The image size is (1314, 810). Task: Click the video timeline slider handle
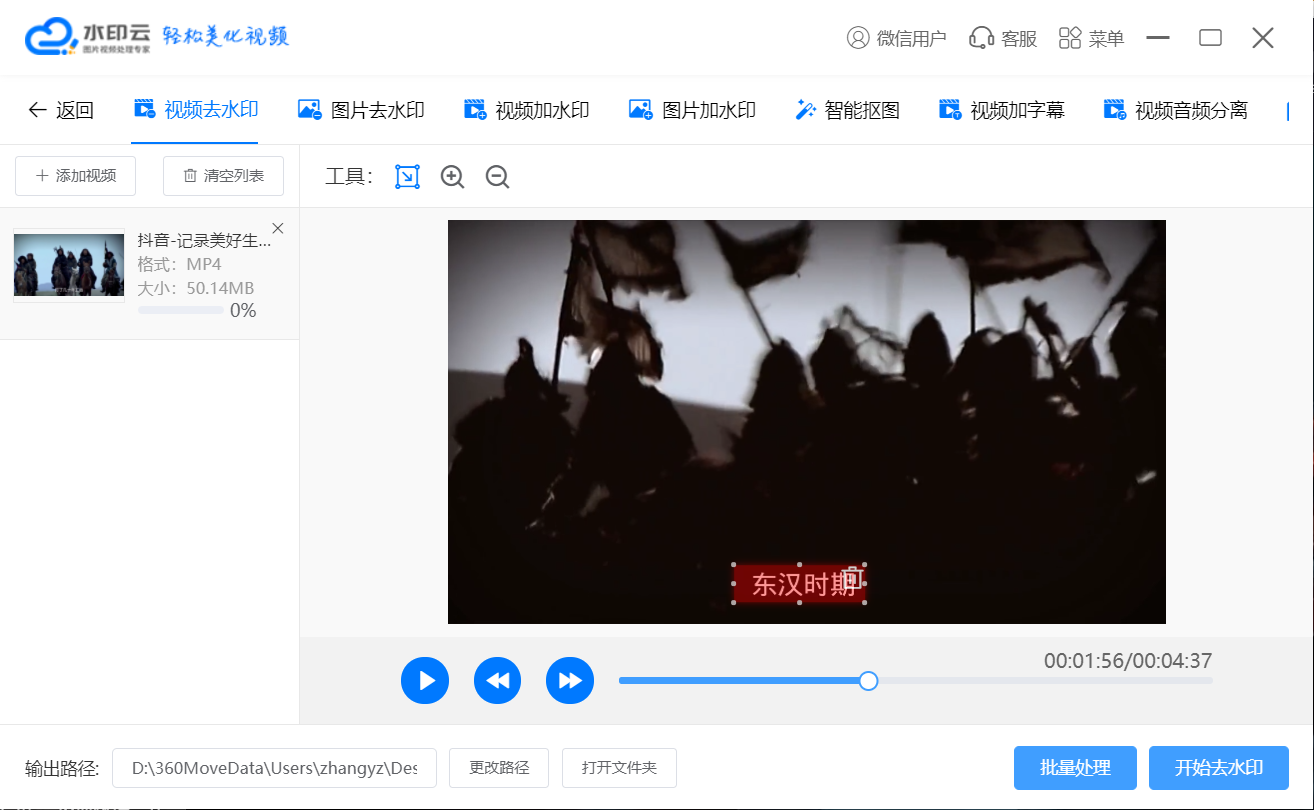pos(869,681)
